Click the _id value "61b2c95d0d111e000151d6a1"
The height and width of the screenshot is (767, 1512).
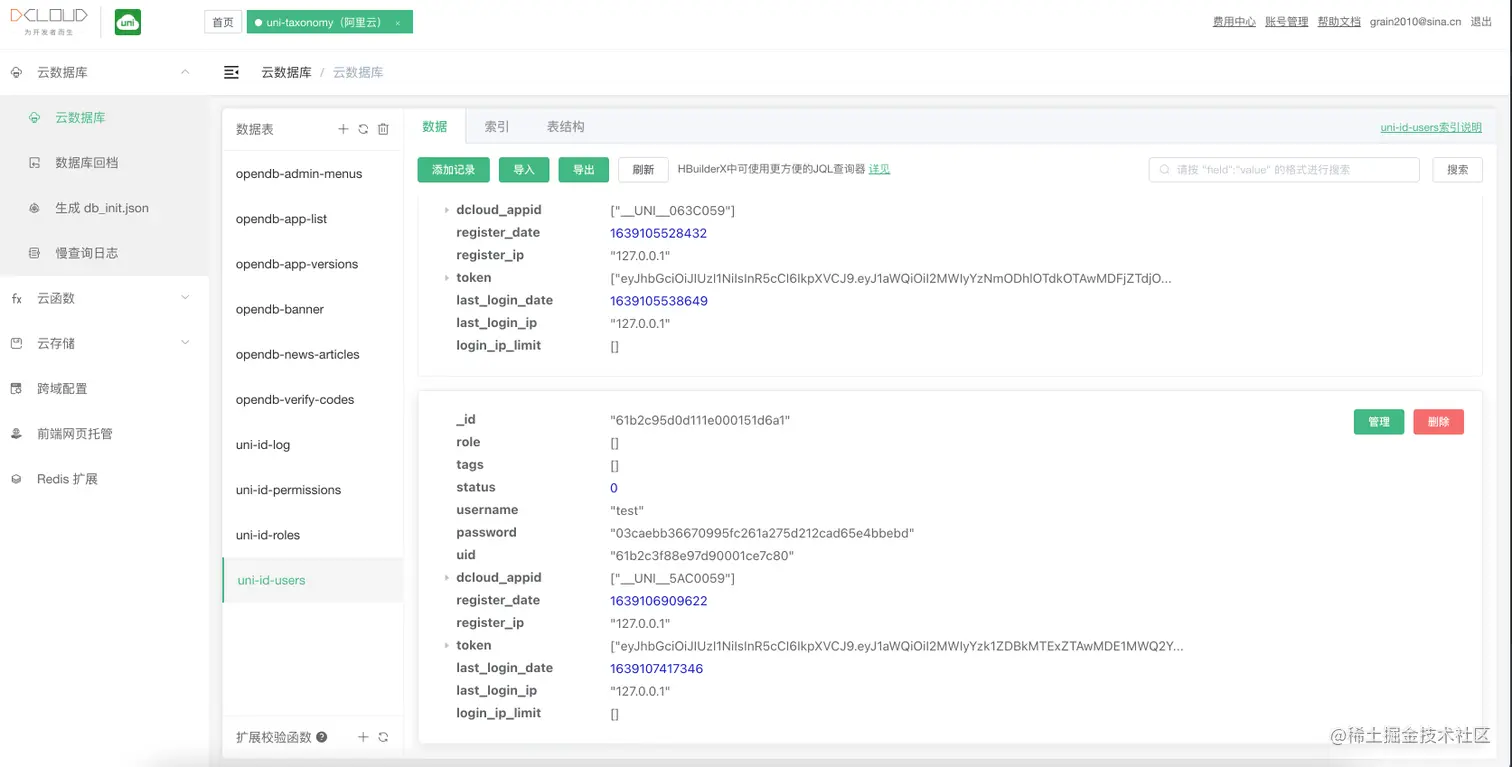[700, 420]
